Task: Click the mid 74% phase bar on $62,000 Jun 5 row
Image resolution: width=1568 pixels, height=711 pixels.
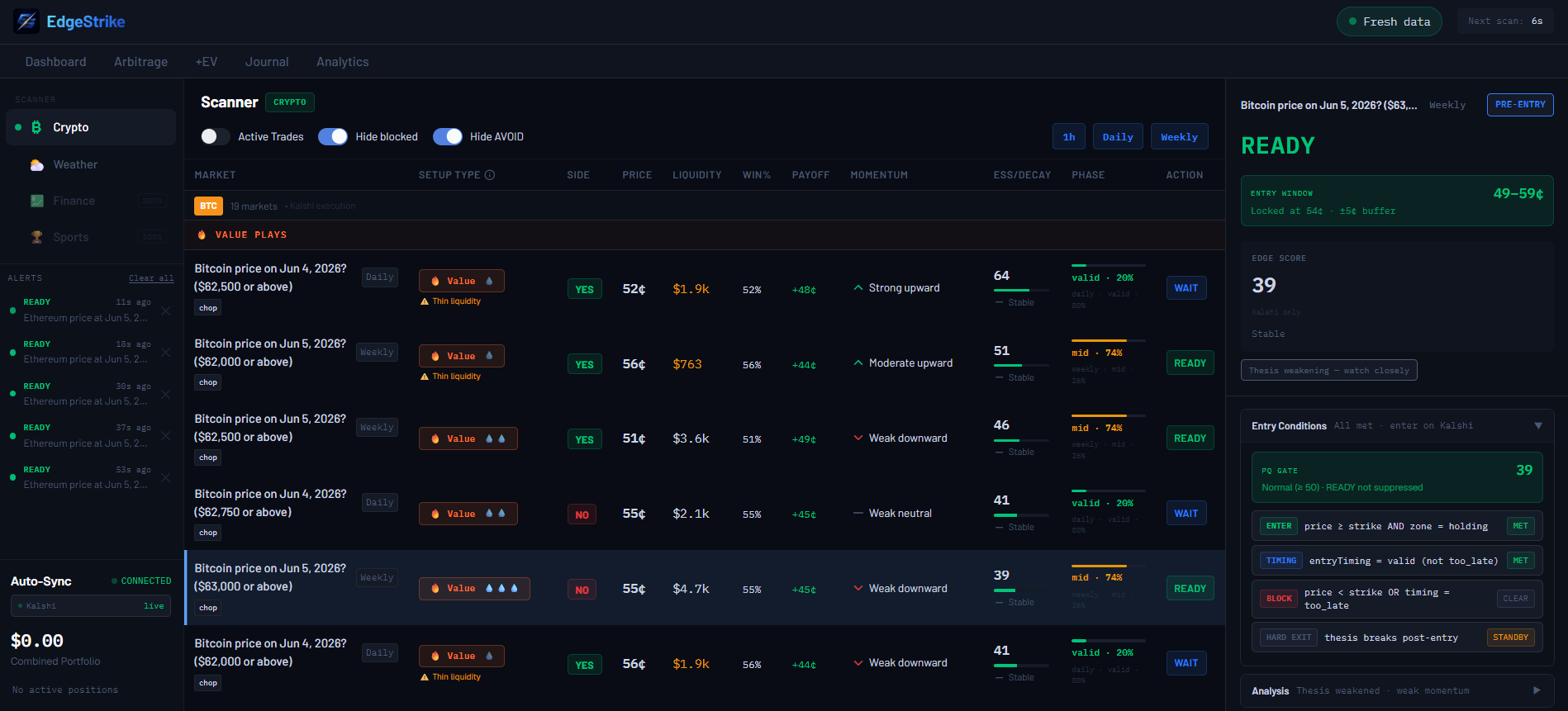Action: [1109, 340]
